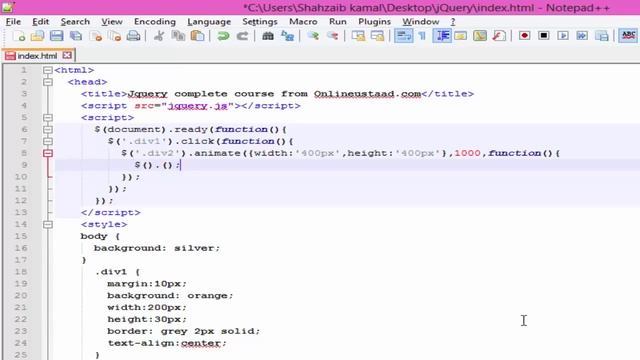This screenshot has width=640, height=360.
Task: Click the "jquery.js" src value on line 4
Action: pyautogui.click(x=198, y=106)
